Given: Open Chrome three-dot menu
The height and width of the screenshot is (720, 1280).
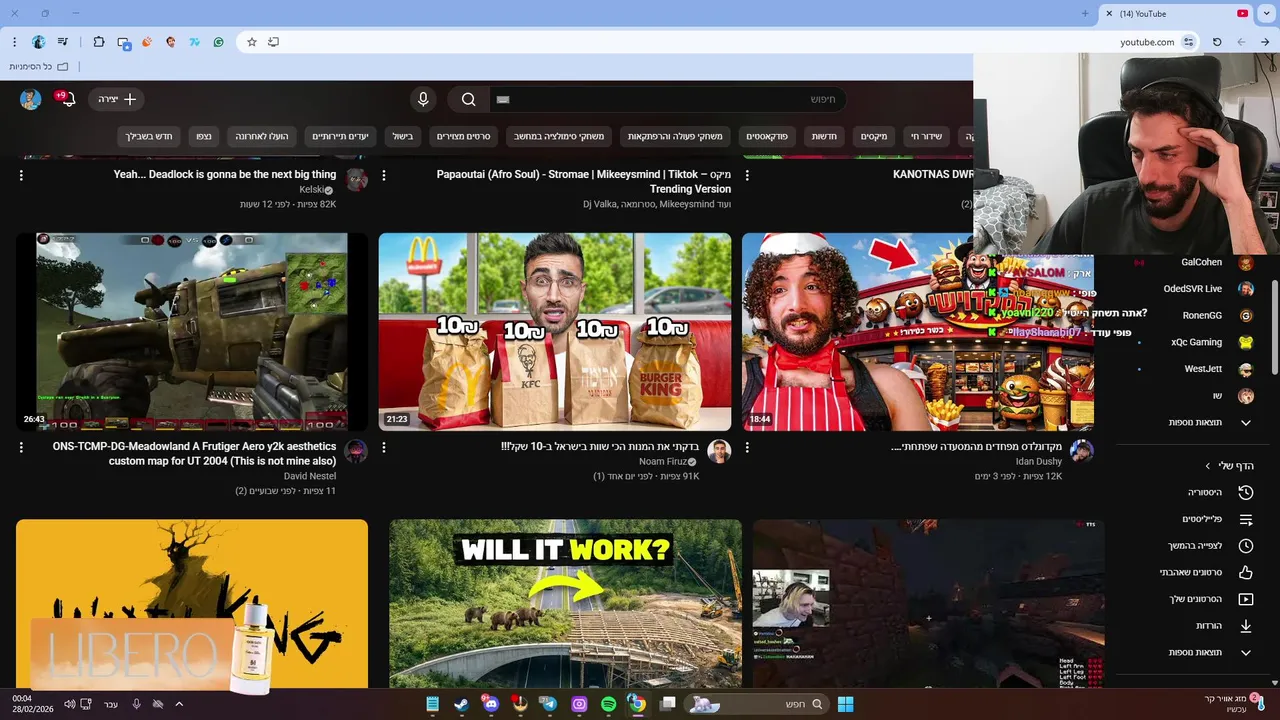Looking at the screenshot, I should coord(14,42).
